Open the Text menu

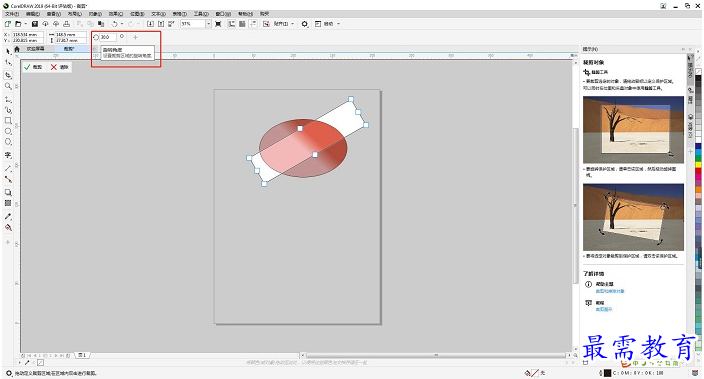pyautogui.click(x=158, y=14)
